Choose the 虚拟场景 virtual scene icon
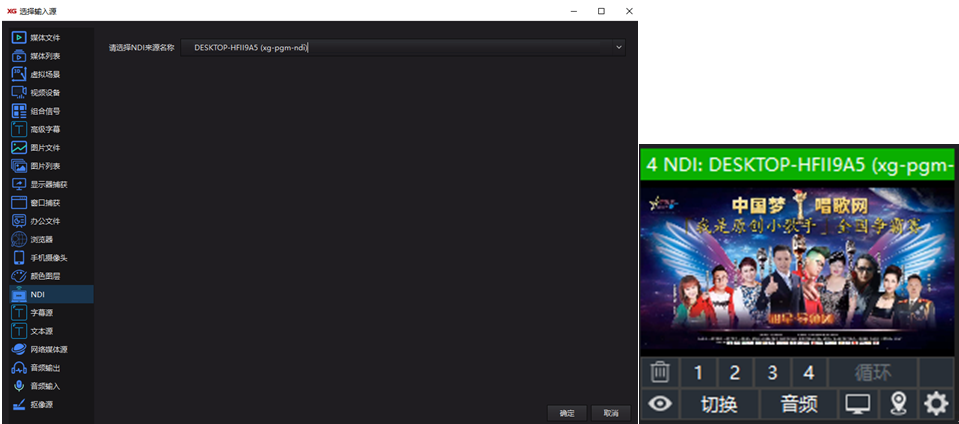 pyautogui.click(x=19, y=74)
